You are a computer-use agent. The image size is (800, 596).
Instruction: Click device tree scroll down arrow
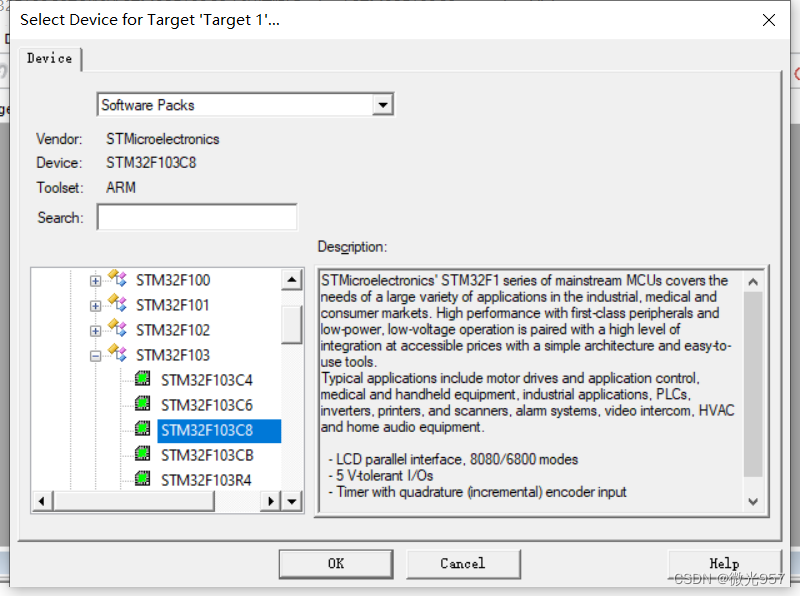pyautogui.click(x=291, y=501)
